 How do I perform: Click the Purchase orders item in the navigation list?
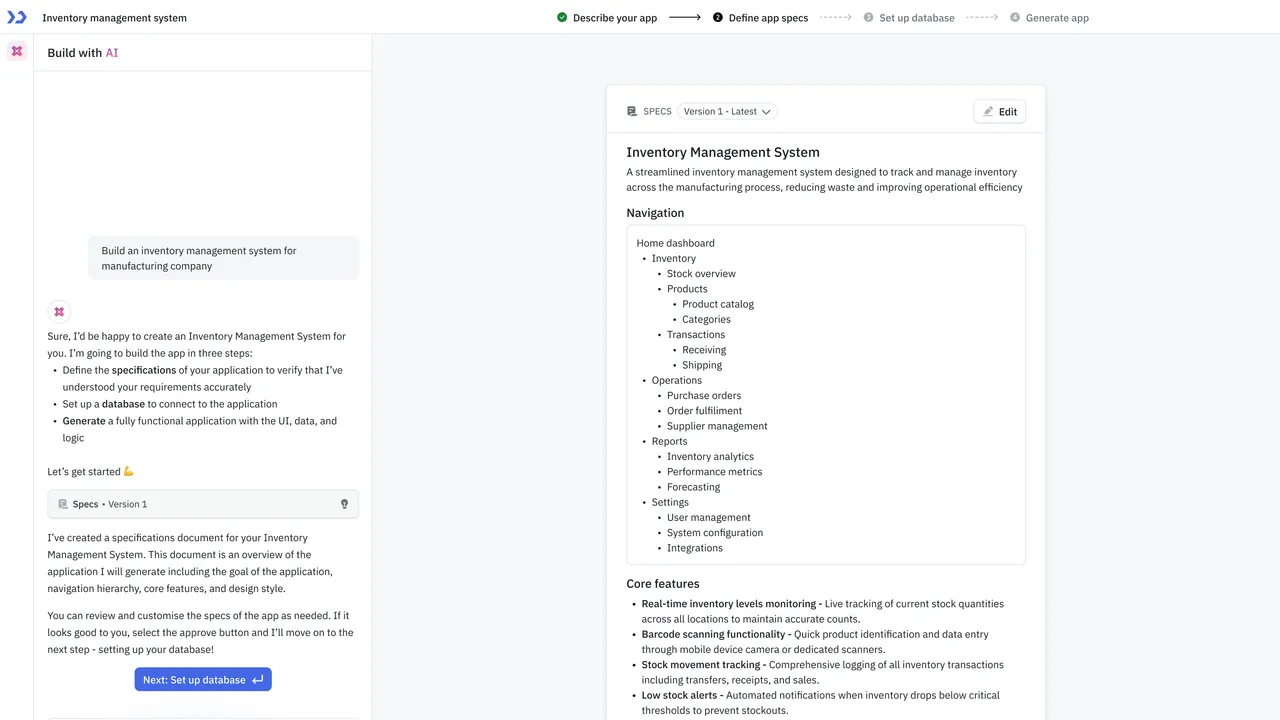tap(704, 395)
